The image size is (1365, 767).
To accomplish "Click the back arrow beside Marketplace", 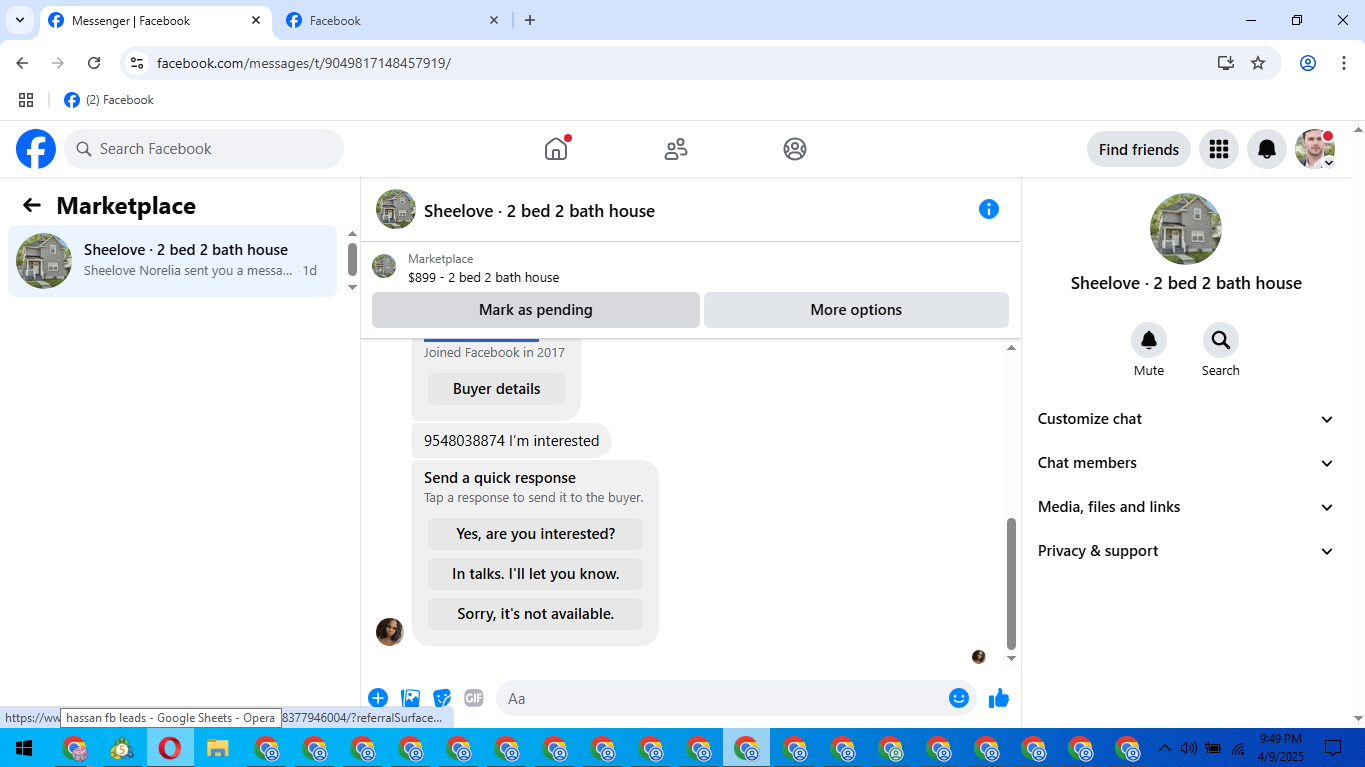I will click(x=32, y=205).
